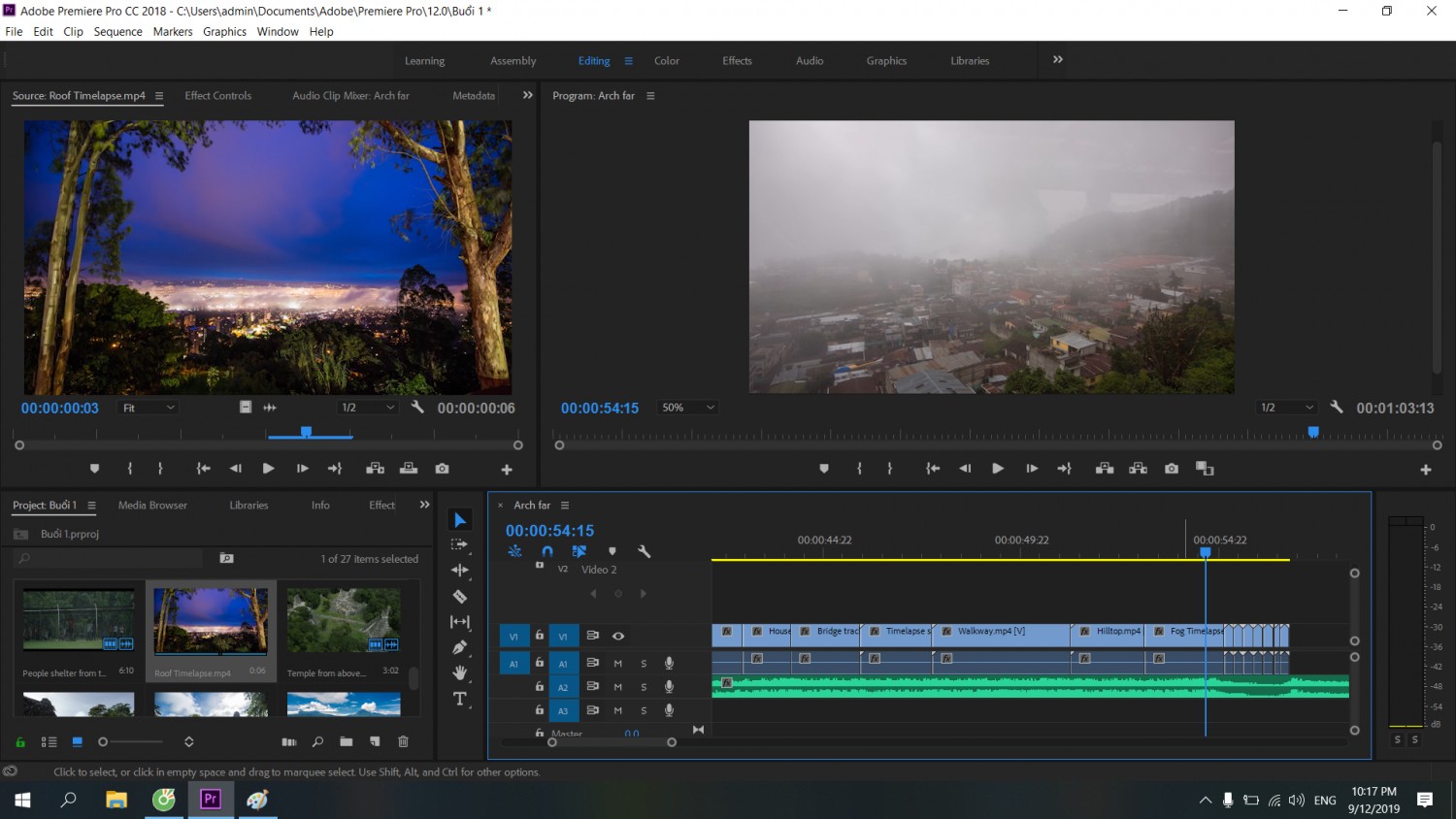Viewport: 1456px width, 819px height.
Task: Click Export Frame camera icon in Program monitor
Action: click(x=1172, y=469)
